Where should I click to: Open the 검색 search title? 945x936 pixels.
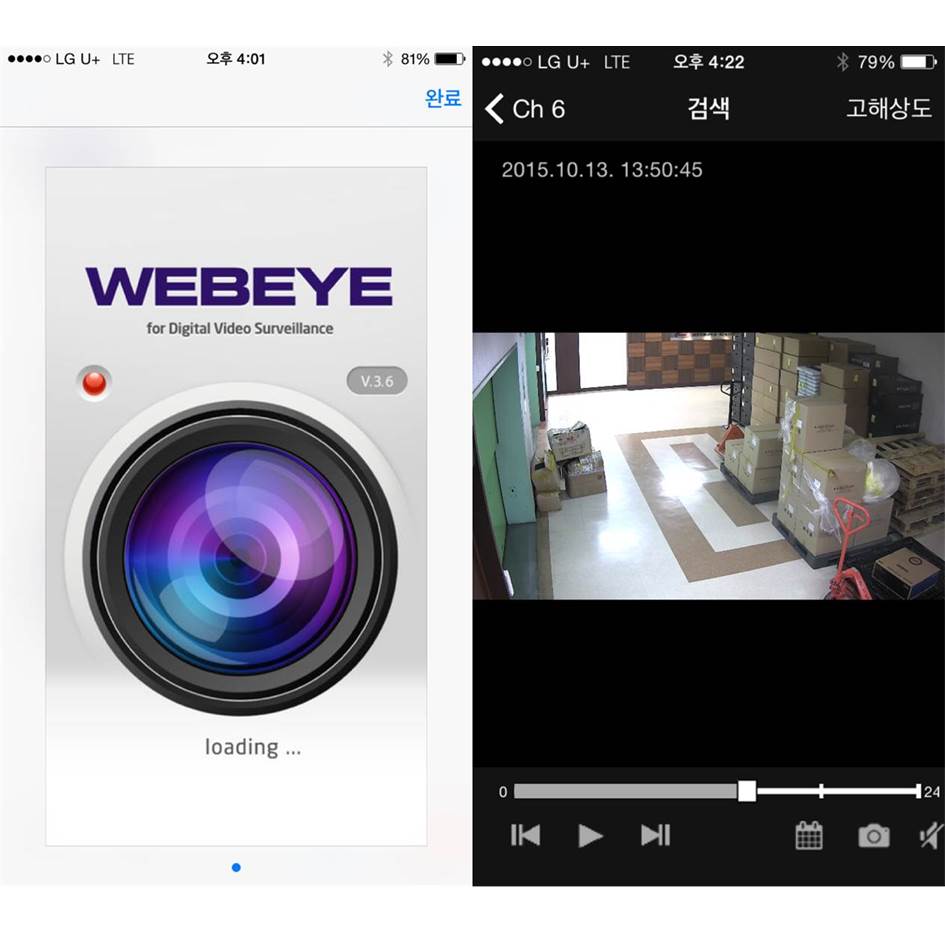[x=708, y=109]
